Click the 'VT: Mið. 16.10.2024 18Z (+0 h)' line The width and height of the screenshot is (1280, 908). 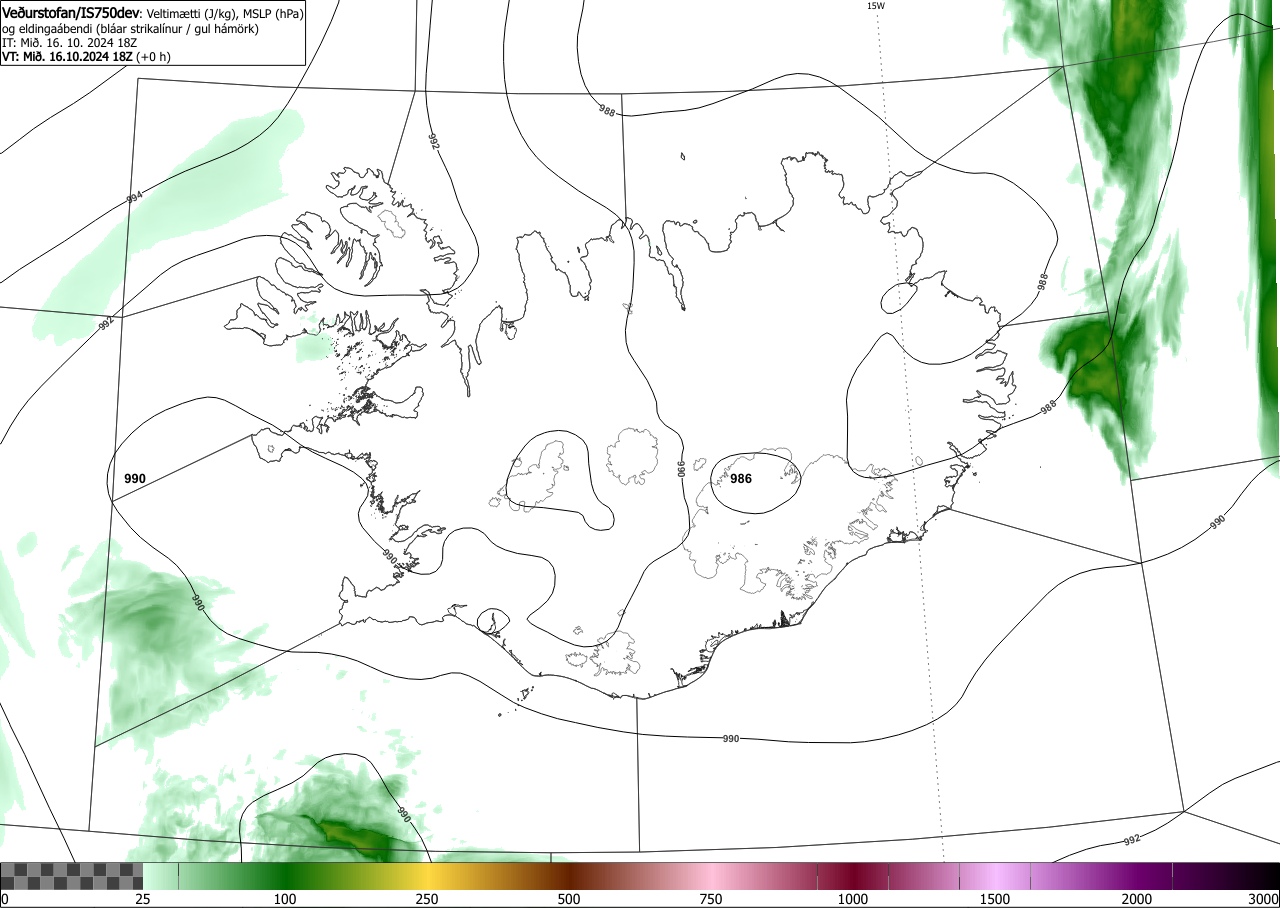(86, 57)
